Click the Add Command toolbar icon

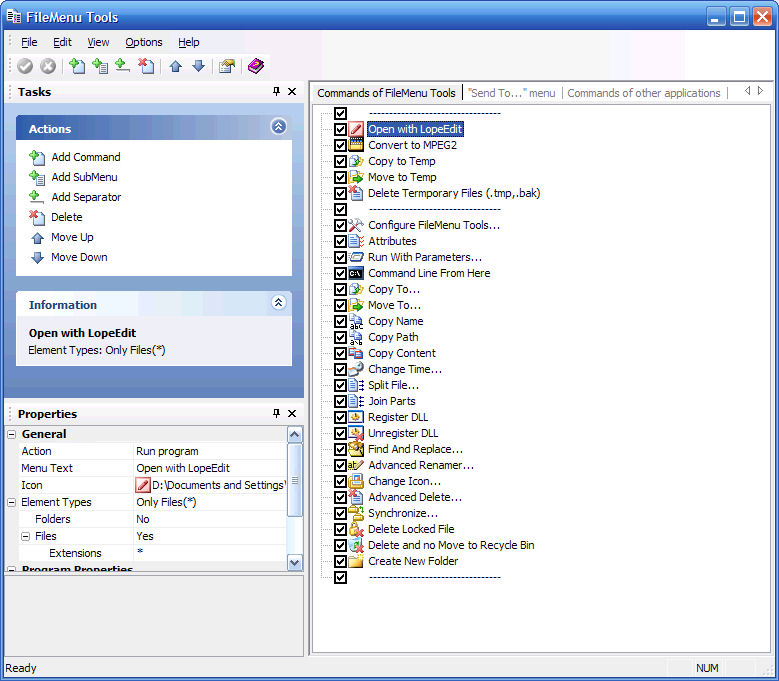[77, 66]
